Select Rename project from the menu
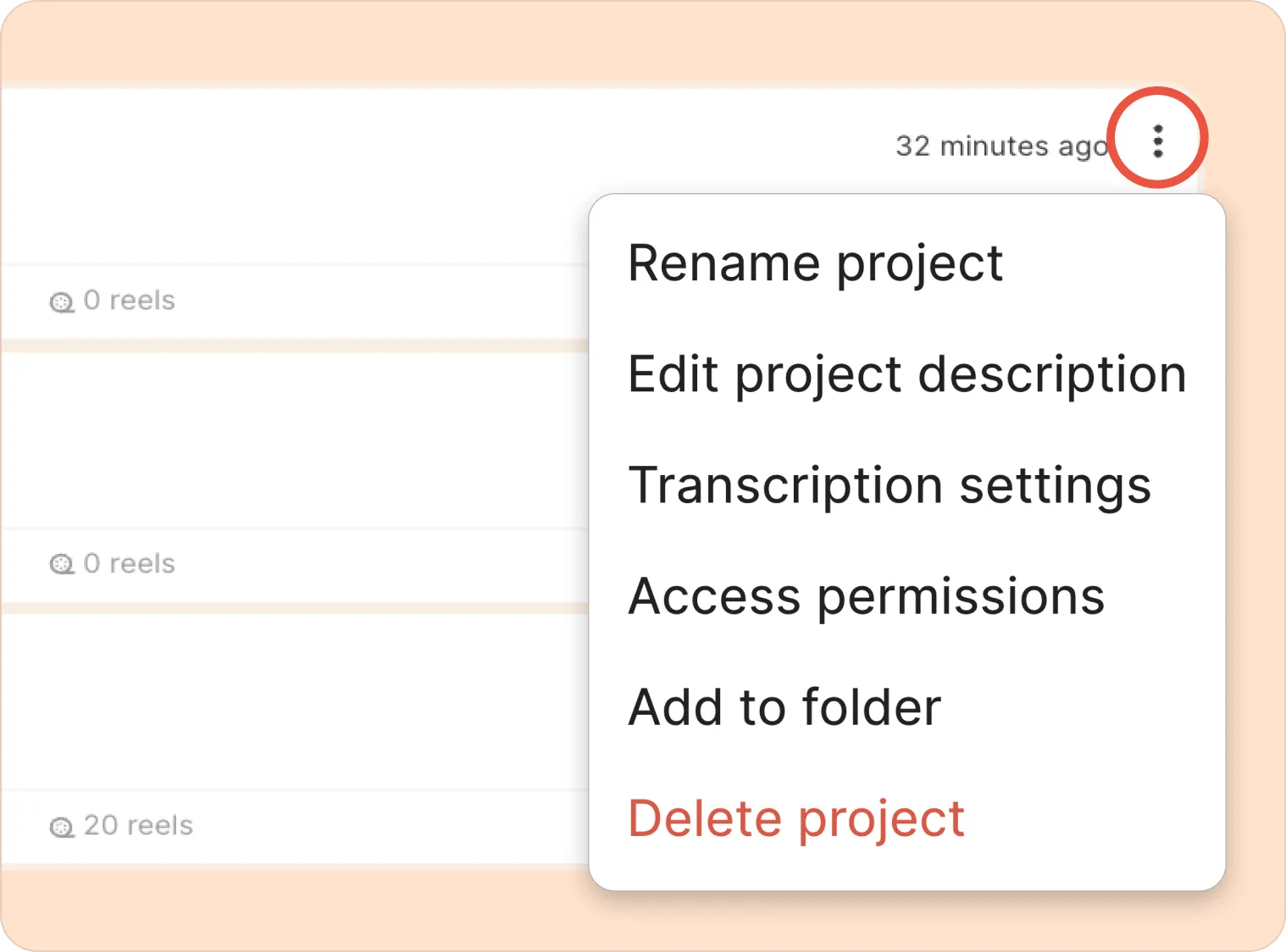 tap(815, 263)
